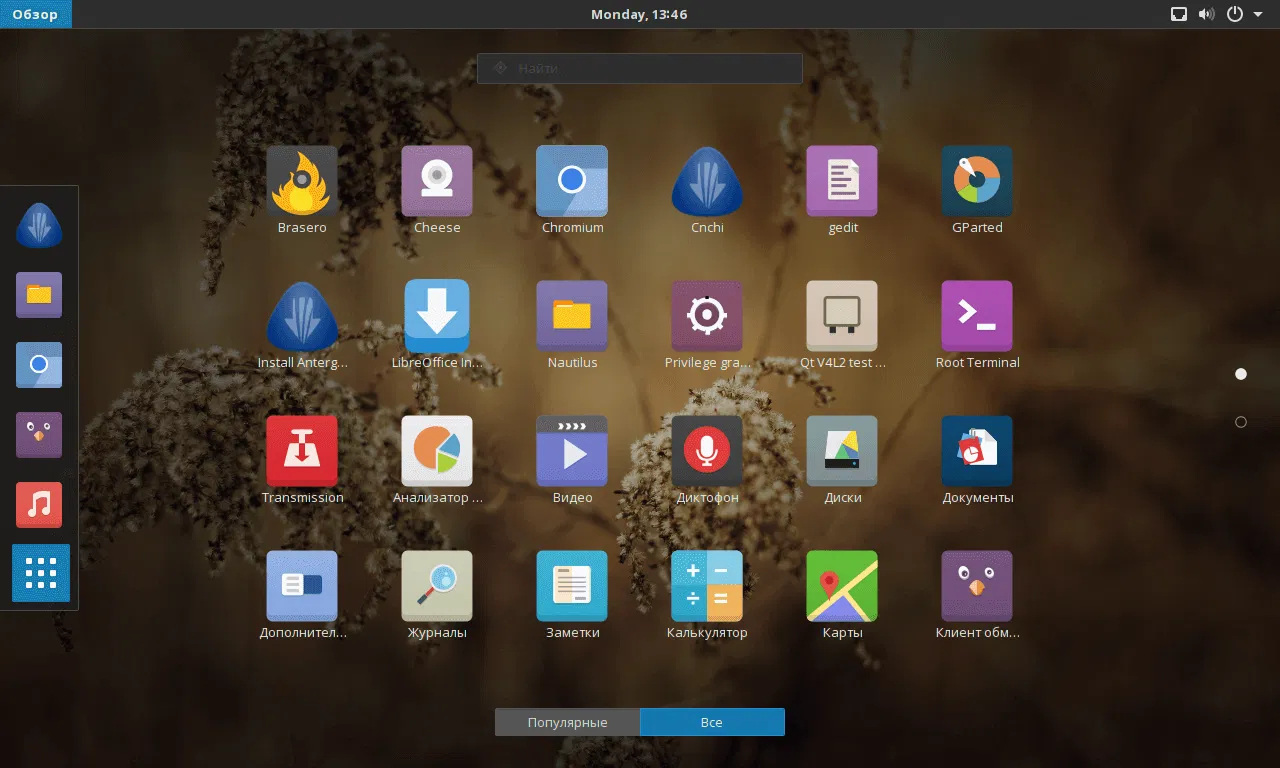Viewport: 1280px width, 768px height.
Task: Open the volume speaker icon
Action: coord(1207,14)
